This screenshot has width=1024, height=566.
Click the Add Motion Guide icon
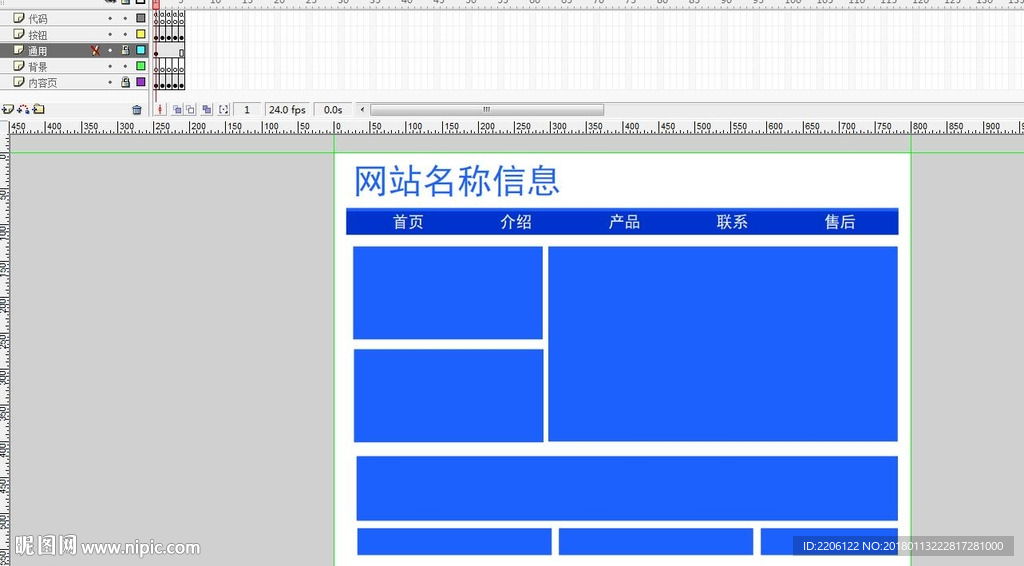24,109
